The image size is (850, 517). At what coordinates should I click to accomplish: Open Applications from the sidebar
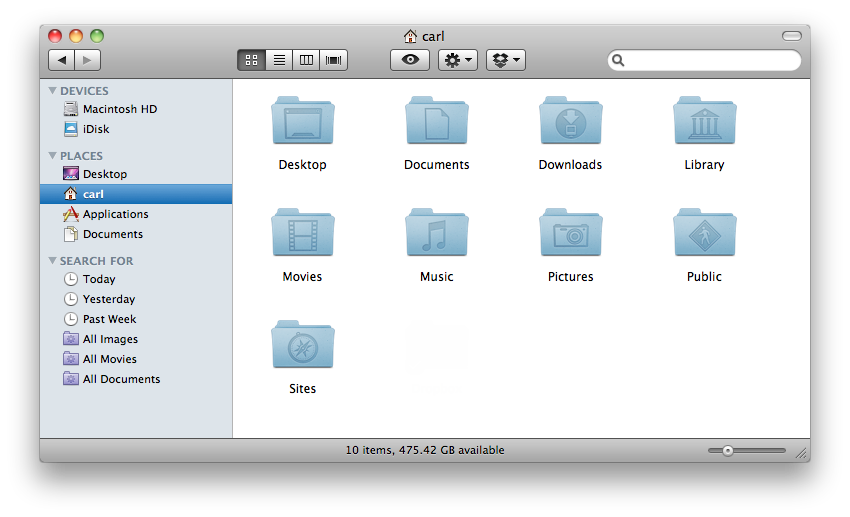click(136, 214)
